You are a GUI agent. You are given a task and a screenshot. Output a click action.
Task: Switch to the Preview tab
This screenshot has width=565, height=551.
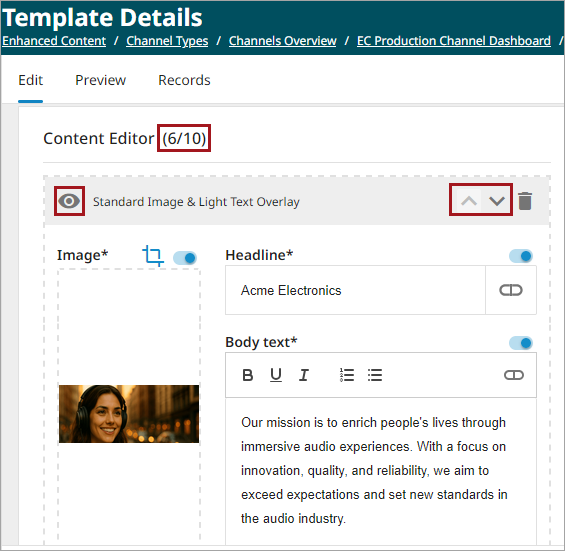coord(101,80)
